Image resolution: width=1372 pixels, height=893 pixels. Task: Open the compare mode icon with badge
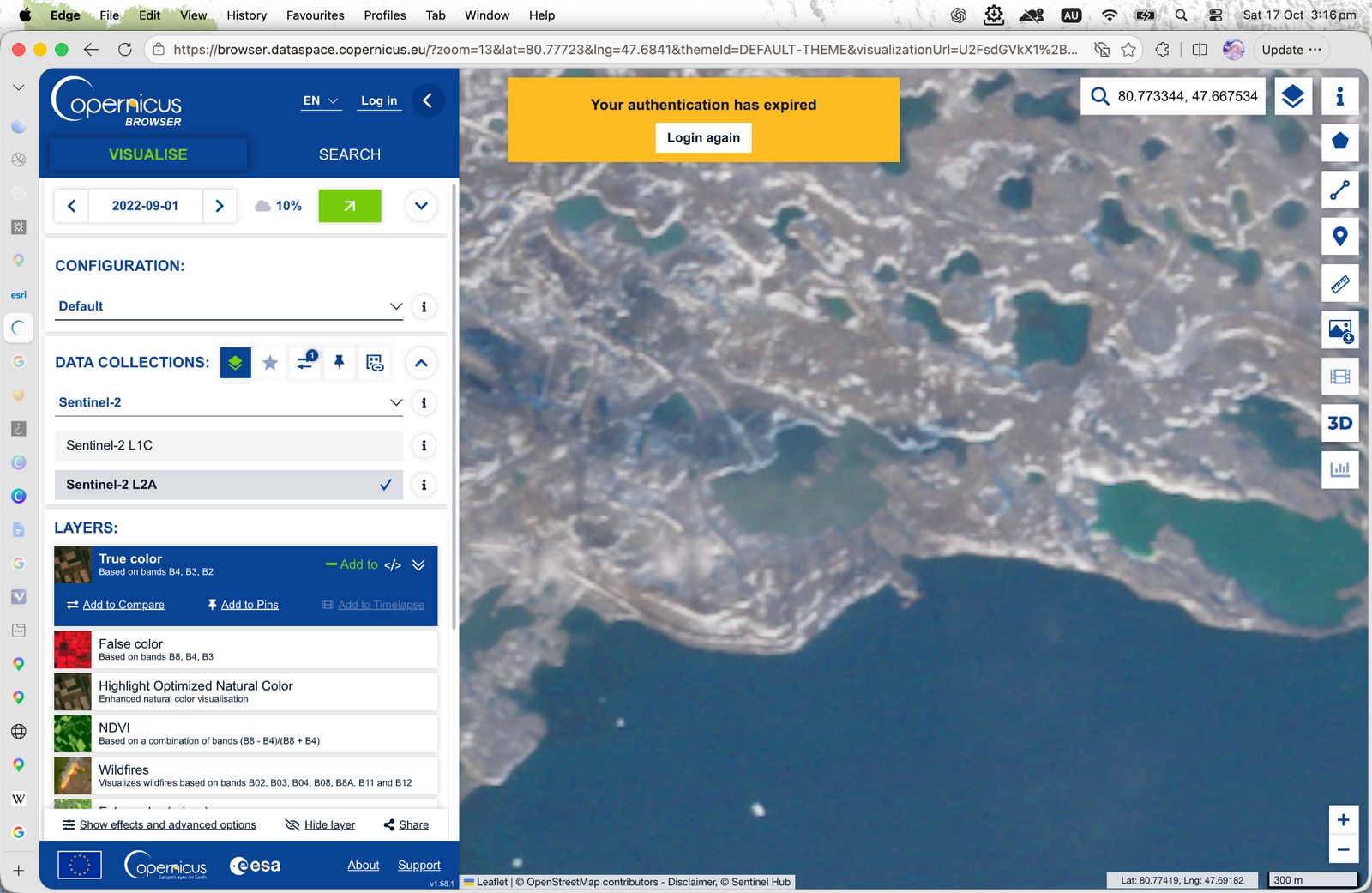click(305, 363)
